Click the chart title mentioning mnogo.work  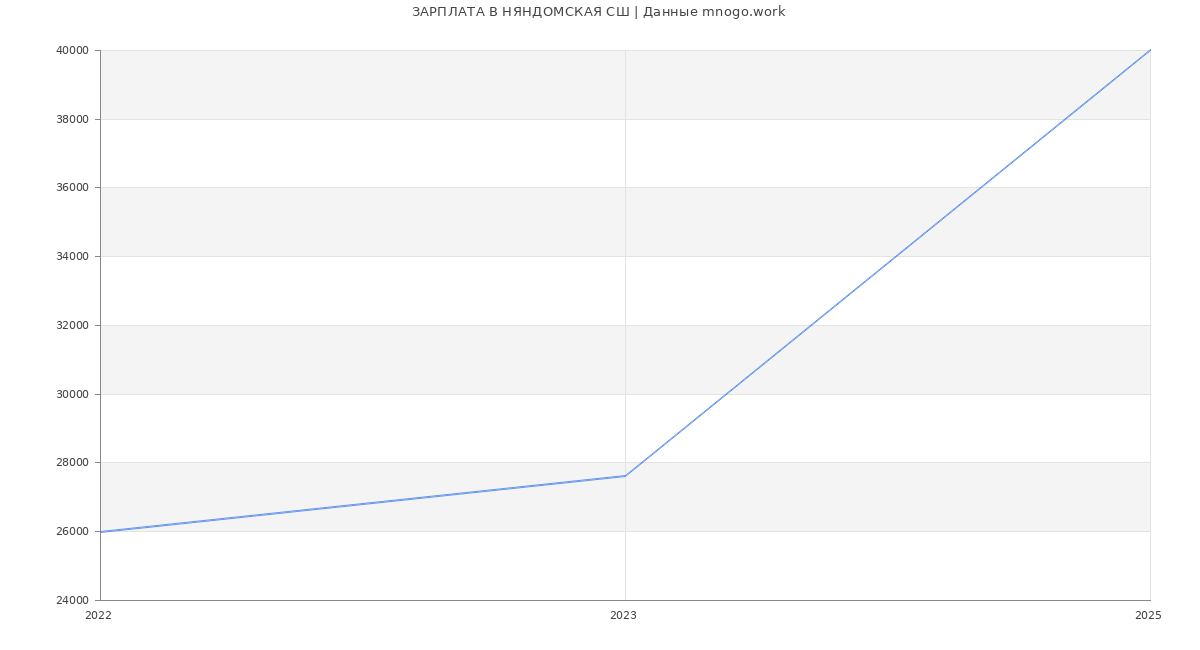click(x=598, y=12)
